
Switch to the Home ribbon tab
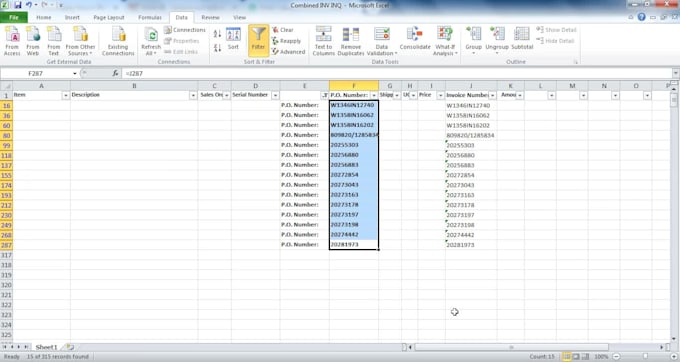[44, 17]
